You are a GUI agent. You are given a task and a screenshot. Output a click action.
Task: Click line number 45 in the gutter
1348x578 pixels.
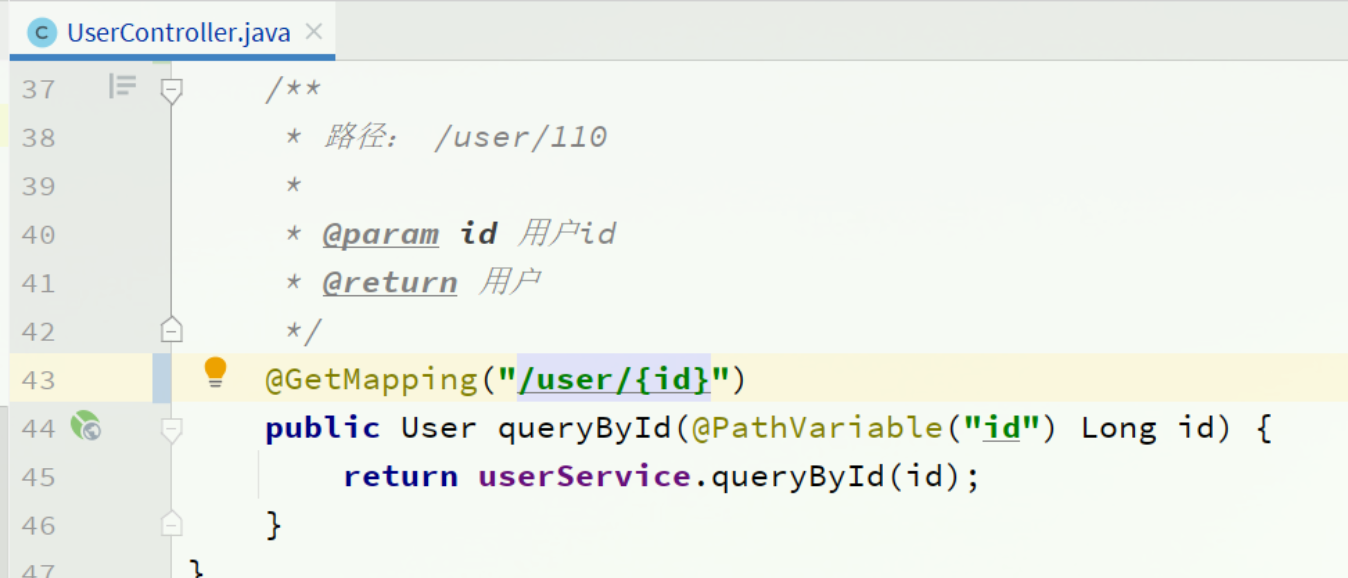[x=38, y=477]
